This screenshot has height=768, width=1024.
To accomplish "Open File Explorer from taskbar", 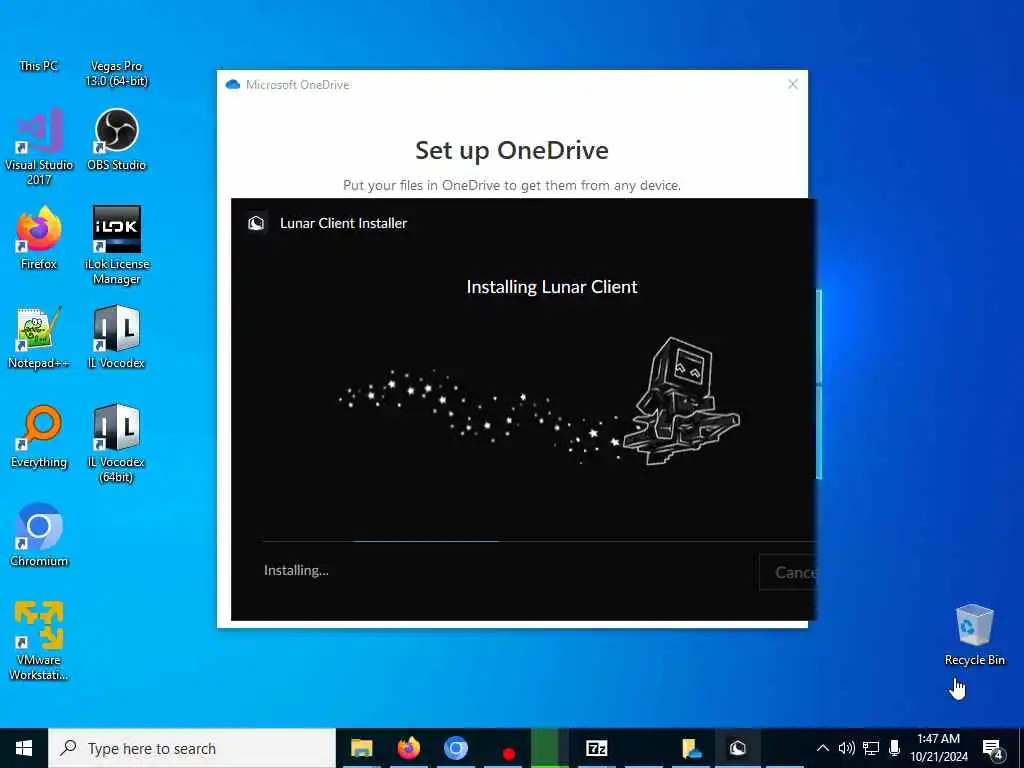I will [x=361, y=748].
